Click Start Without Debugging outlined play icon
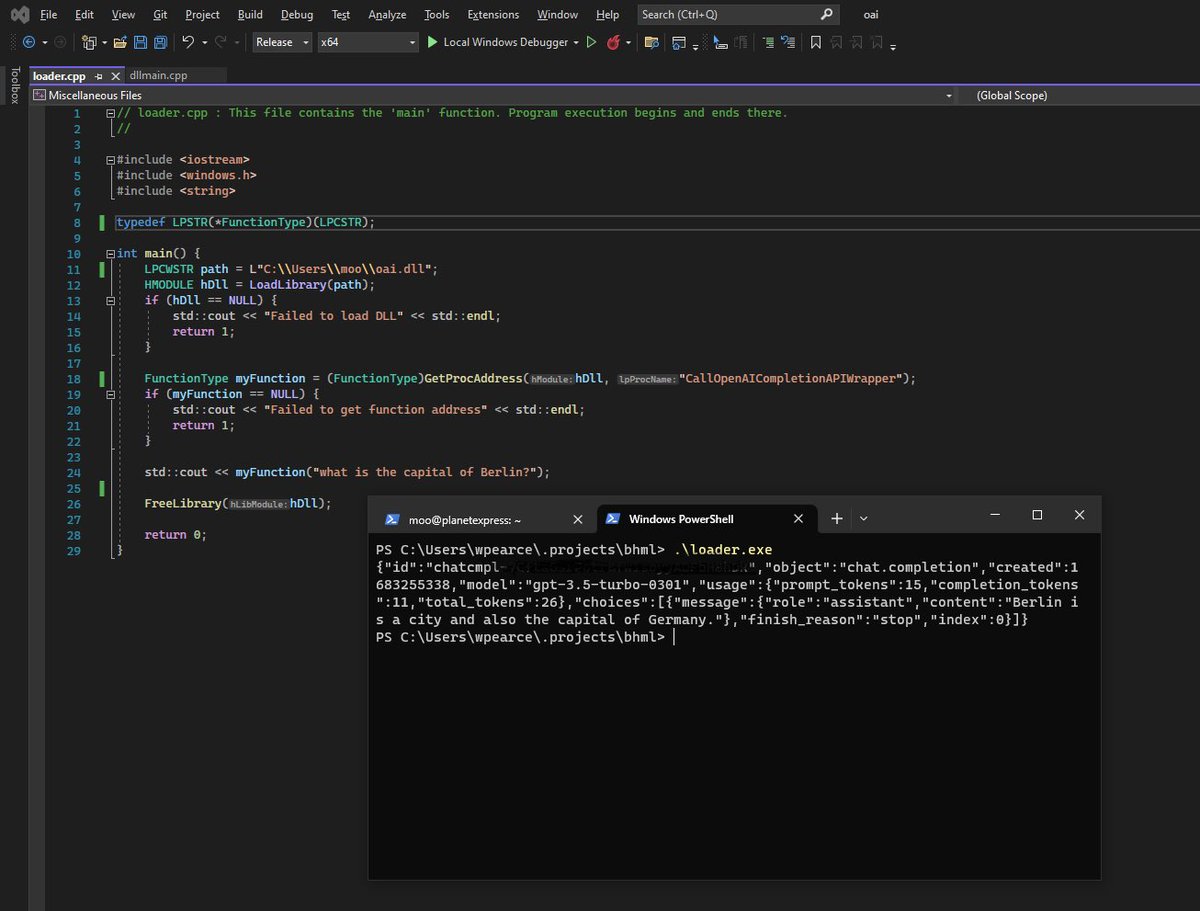The image size is (1200, 911). 591,42
